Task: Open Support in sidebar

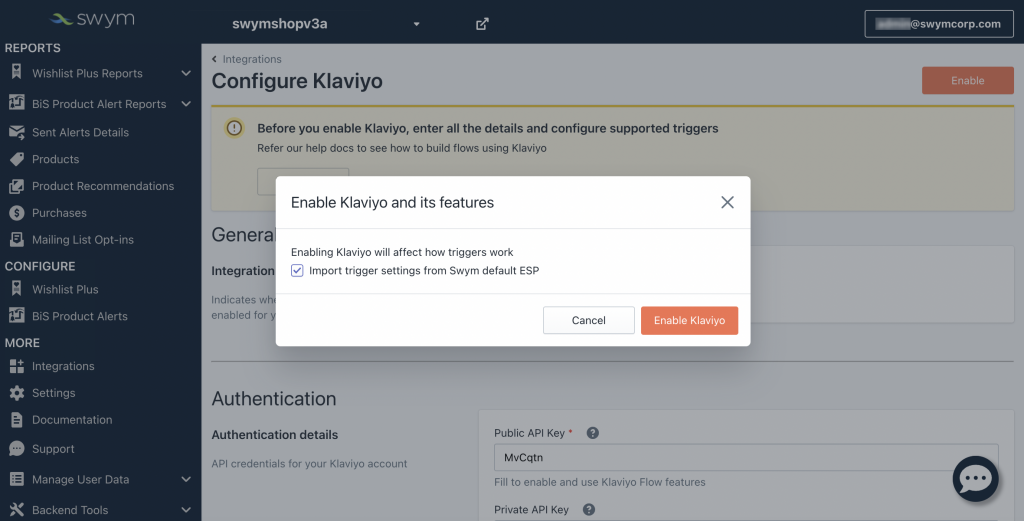Action: (x=53, y=449)
